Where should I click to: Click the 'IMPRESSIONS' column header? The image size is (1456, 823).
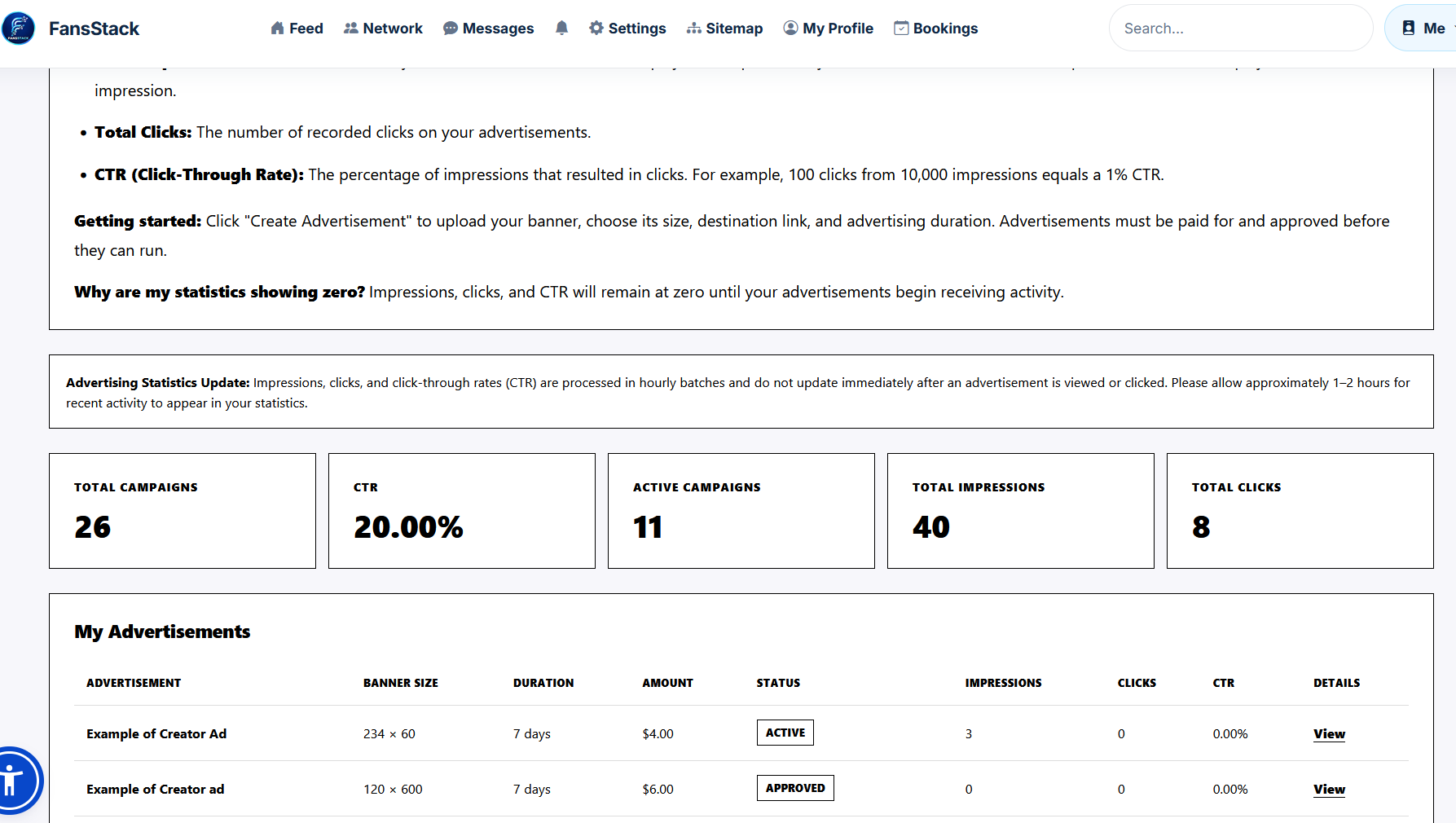tap(1003, 683)
